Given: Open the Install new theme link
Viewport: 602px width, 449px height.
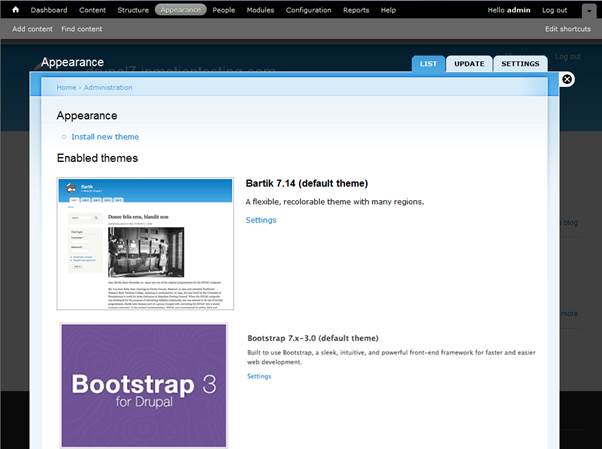Looking at the screenshot, I should (x=105, y=137).
